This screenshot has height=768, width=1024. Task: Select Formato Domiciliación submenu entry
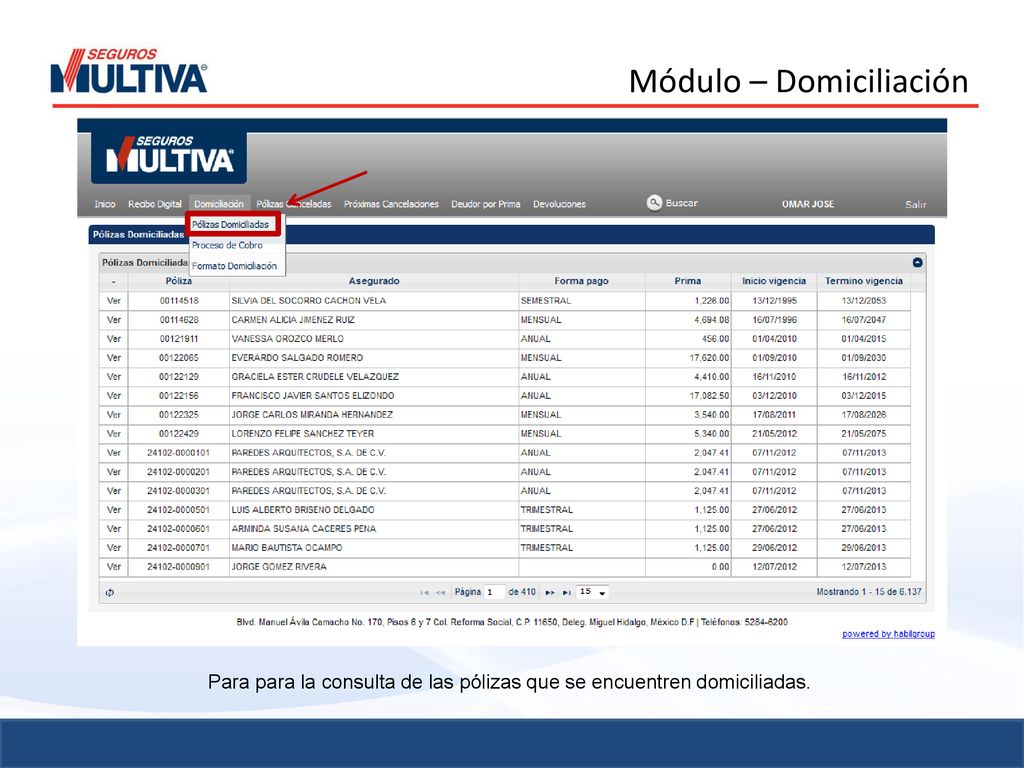click(234, 266)
